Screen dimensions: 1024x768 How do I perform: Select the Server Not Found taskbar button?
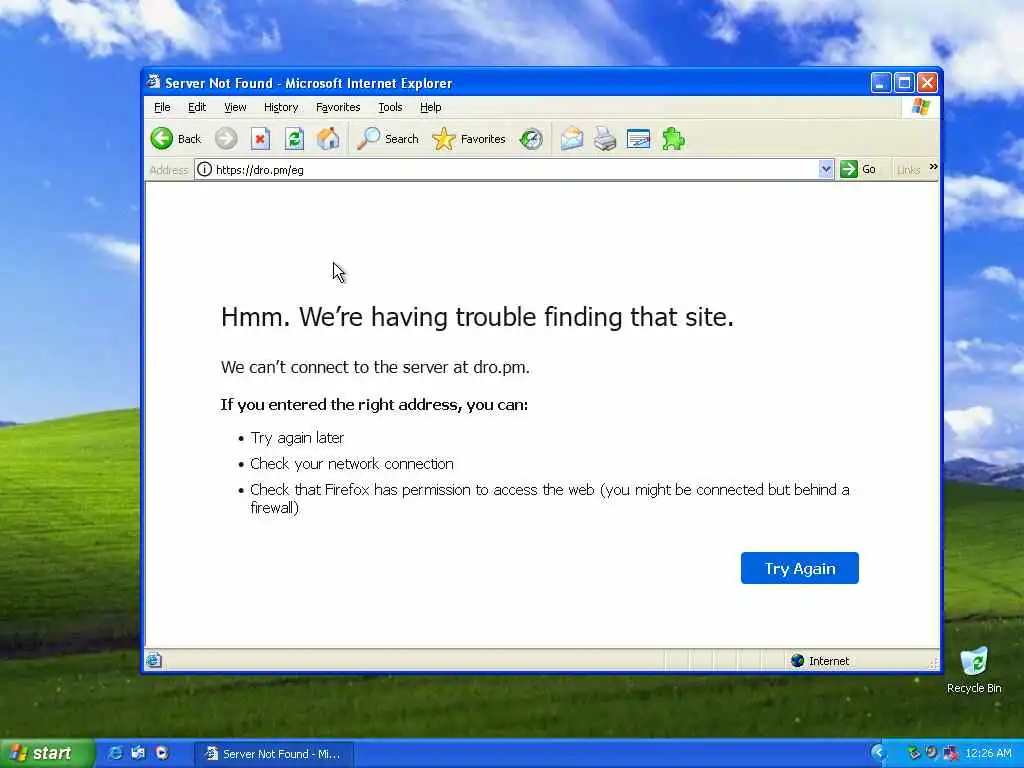(274, 754)
